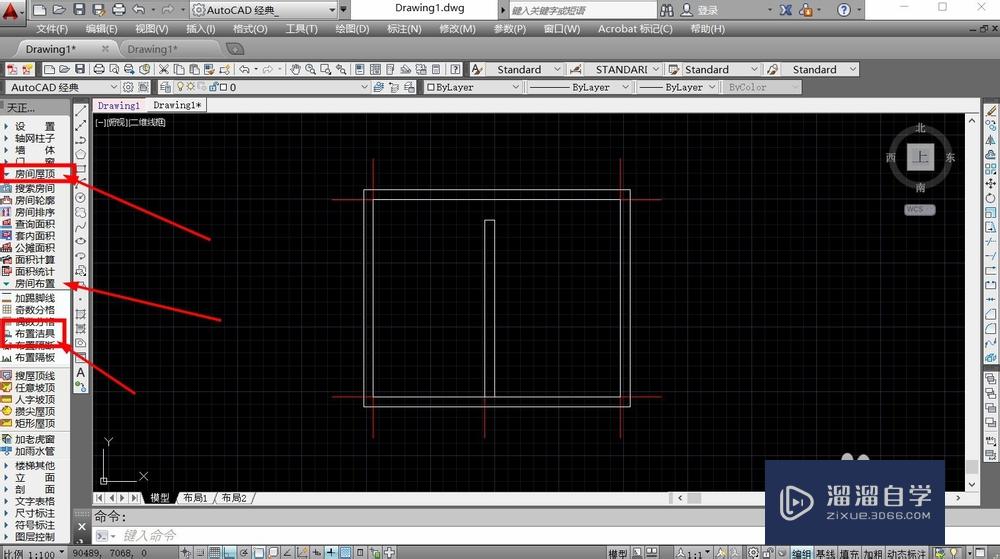Image resolution: width=1000 pixels, height=559 pixels.
Task: Open the 绘图(D) menu
Action: tap(352, 29)
